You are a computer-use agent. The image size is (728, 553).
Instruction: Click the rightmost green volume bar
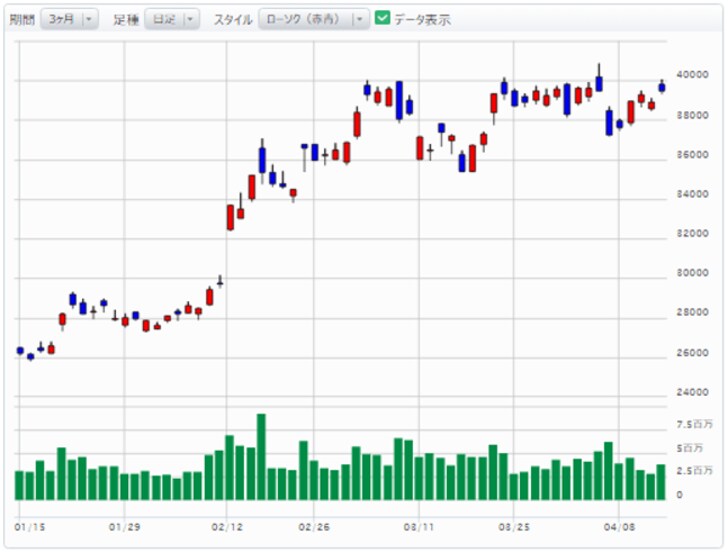(661, 482)
